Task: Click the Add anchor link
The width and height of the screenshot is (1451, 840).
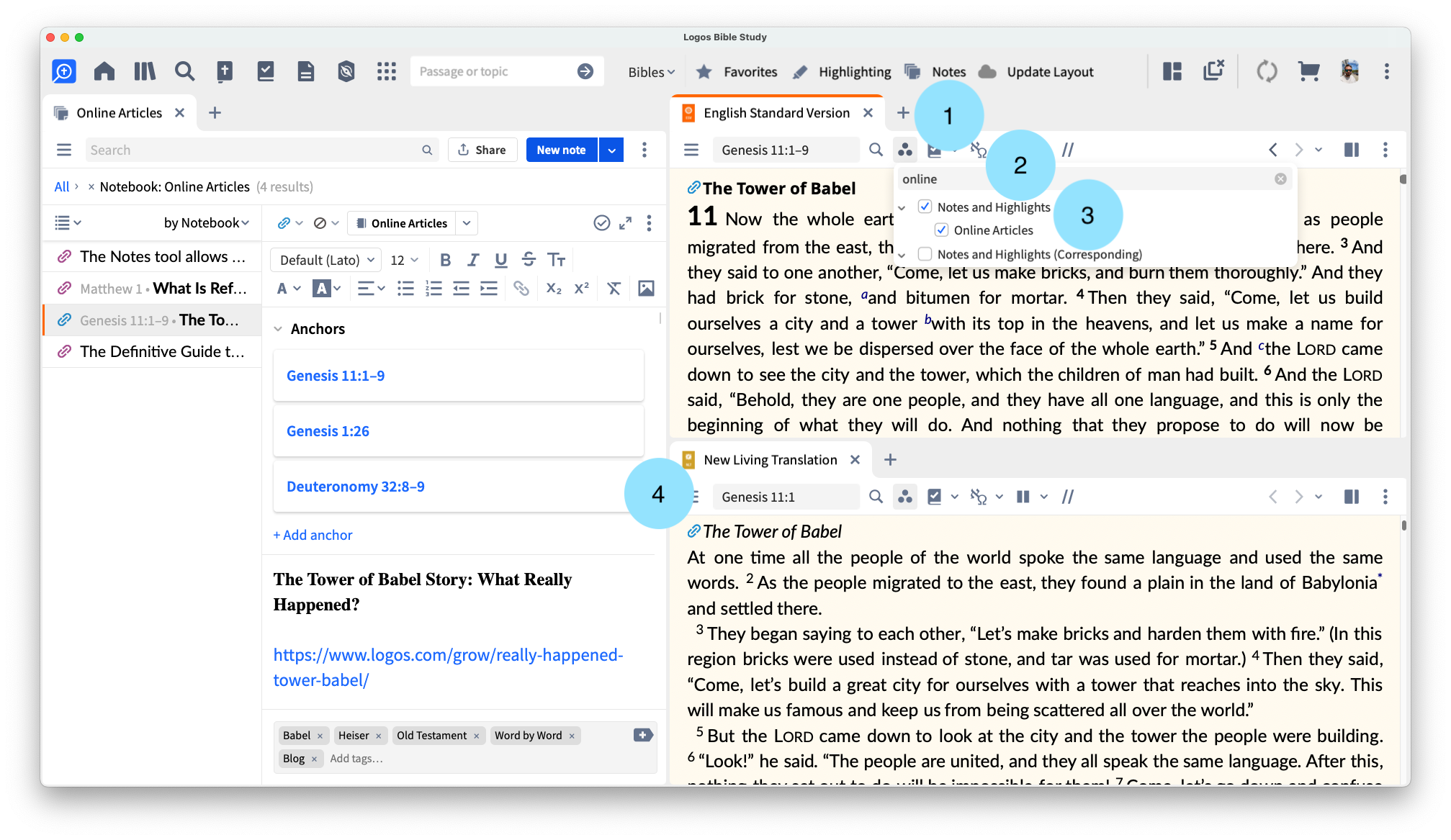Action: point(313,535)
